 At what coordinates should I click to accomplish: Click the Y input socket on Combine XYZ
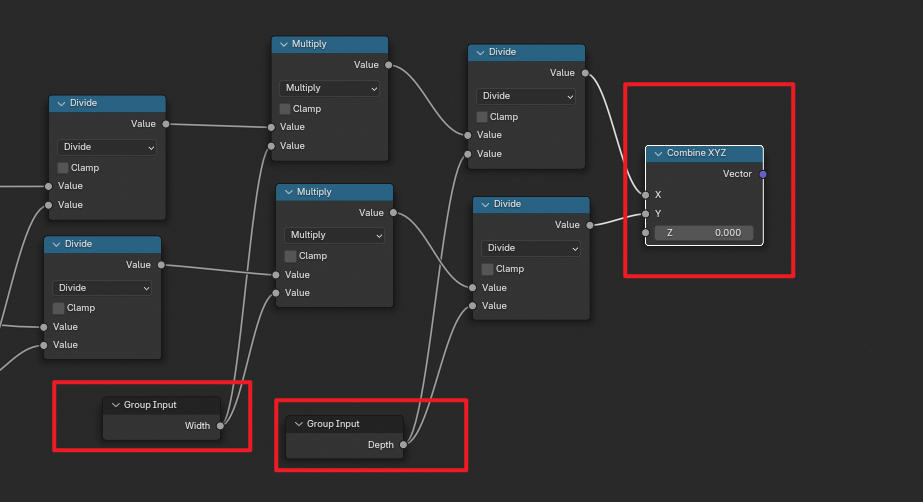pyautogui.click(x=646, y=213)
